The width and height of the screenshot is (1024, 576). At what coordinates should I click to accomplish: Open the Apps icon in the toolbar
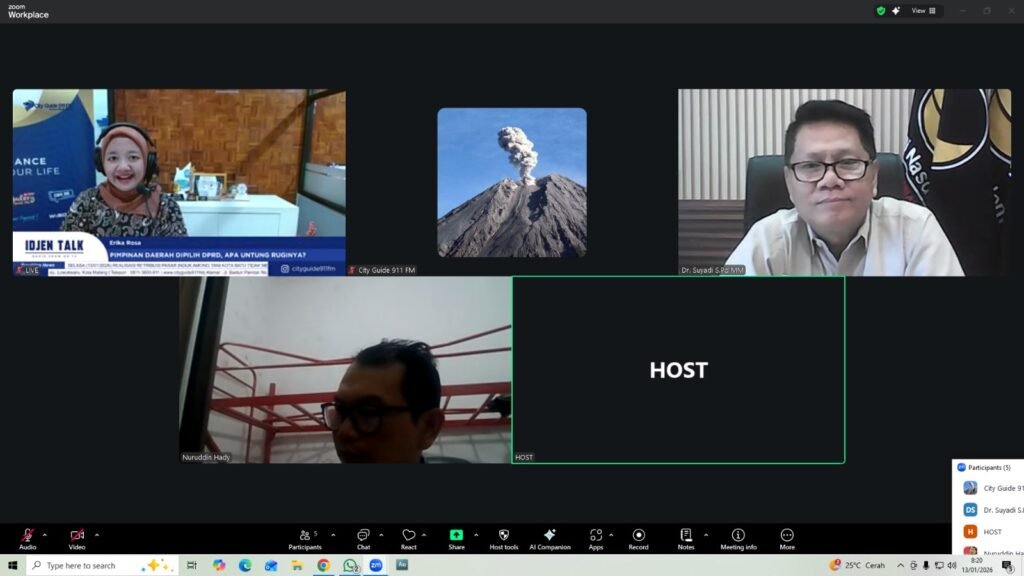[x=595, y=536]
